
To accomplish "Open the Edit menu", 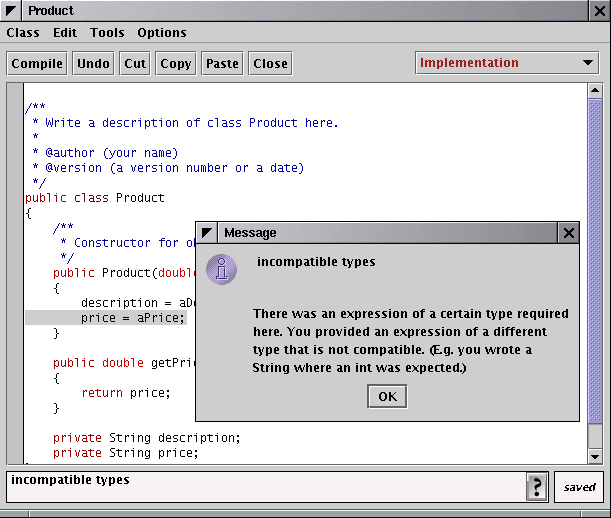I will click(65, 33).
